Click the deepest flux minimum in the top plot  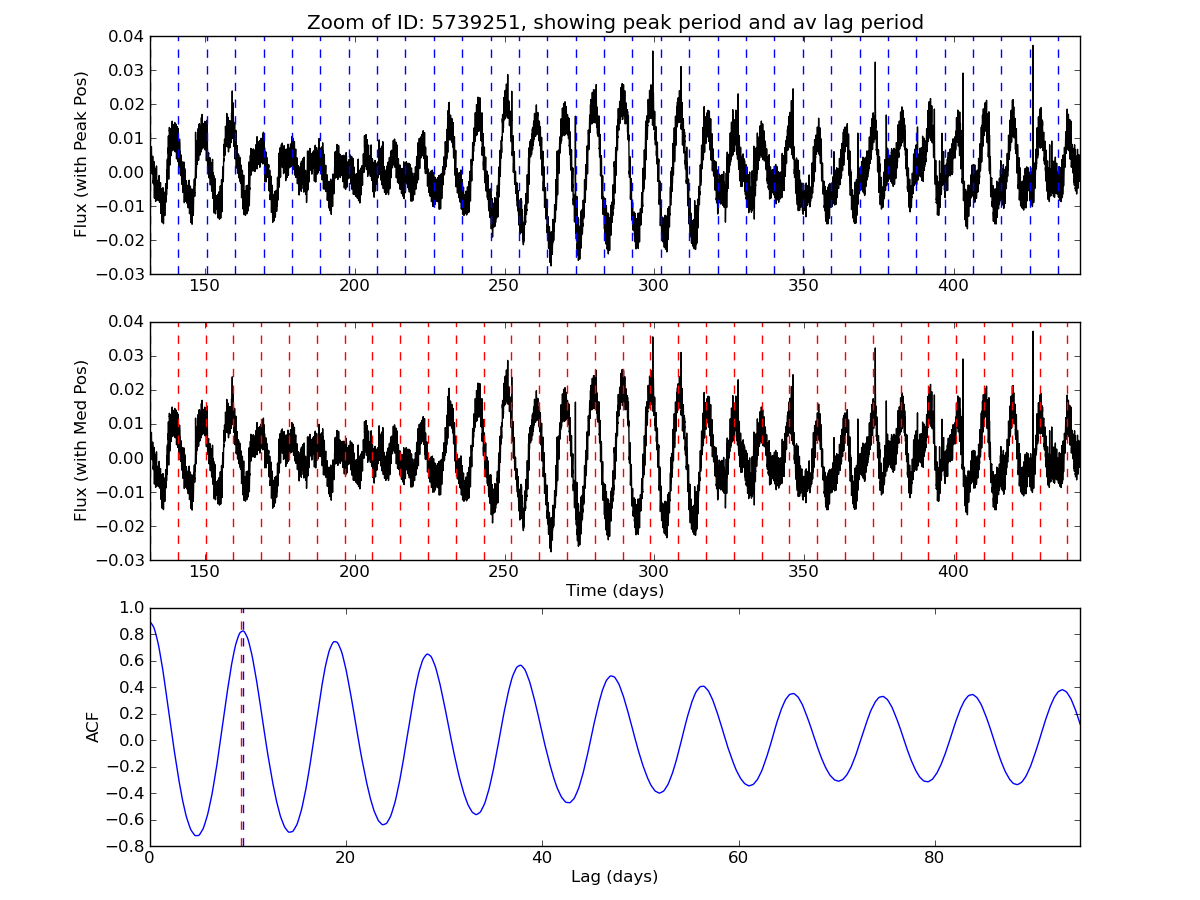[550, 263]
